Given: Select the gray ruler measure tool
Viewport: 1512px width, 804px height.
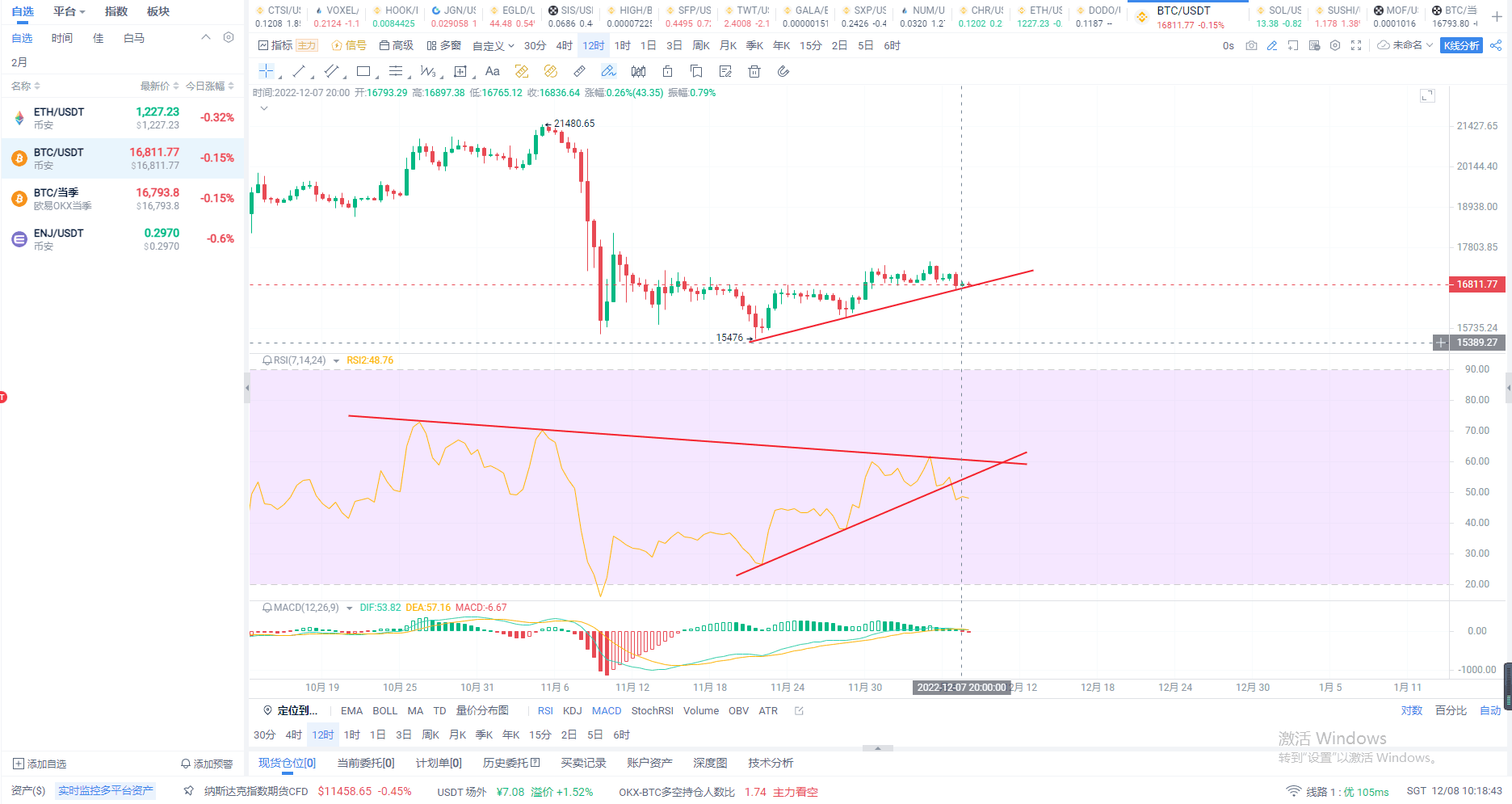Looking at the screenshot, I should [x=579, y=71].
